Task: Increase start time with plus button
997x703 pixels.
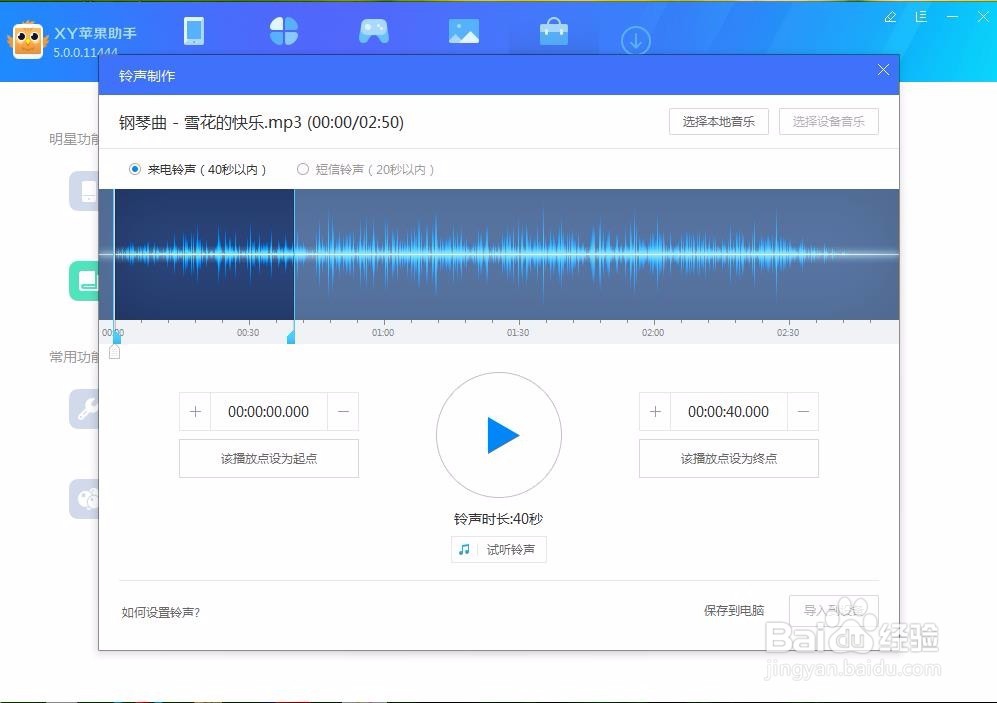Action: coord(195,412)
